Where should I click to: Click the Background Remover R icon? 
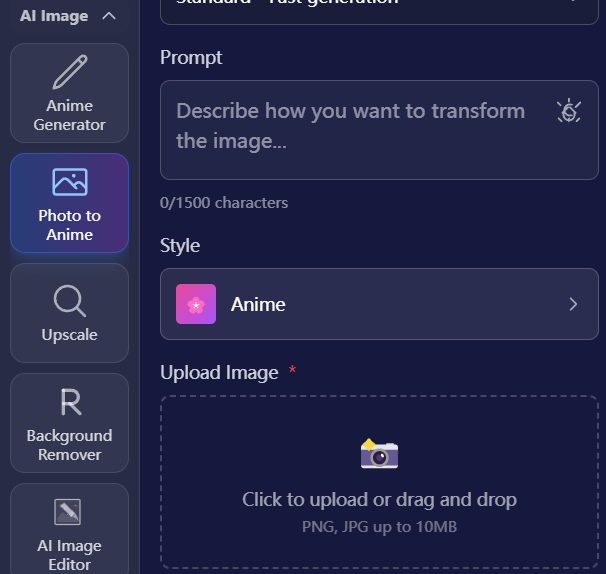[x=69, y=403]
